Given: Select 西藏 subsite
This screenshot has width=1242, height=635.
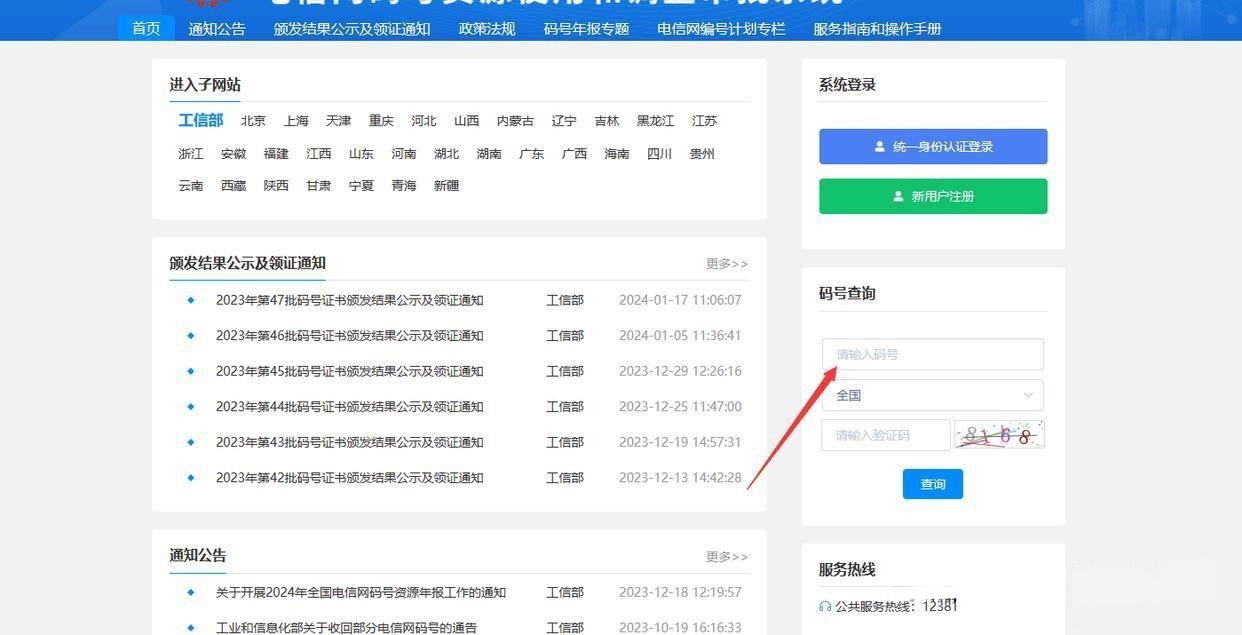Looking at the screenshot, I should point(234,186).
